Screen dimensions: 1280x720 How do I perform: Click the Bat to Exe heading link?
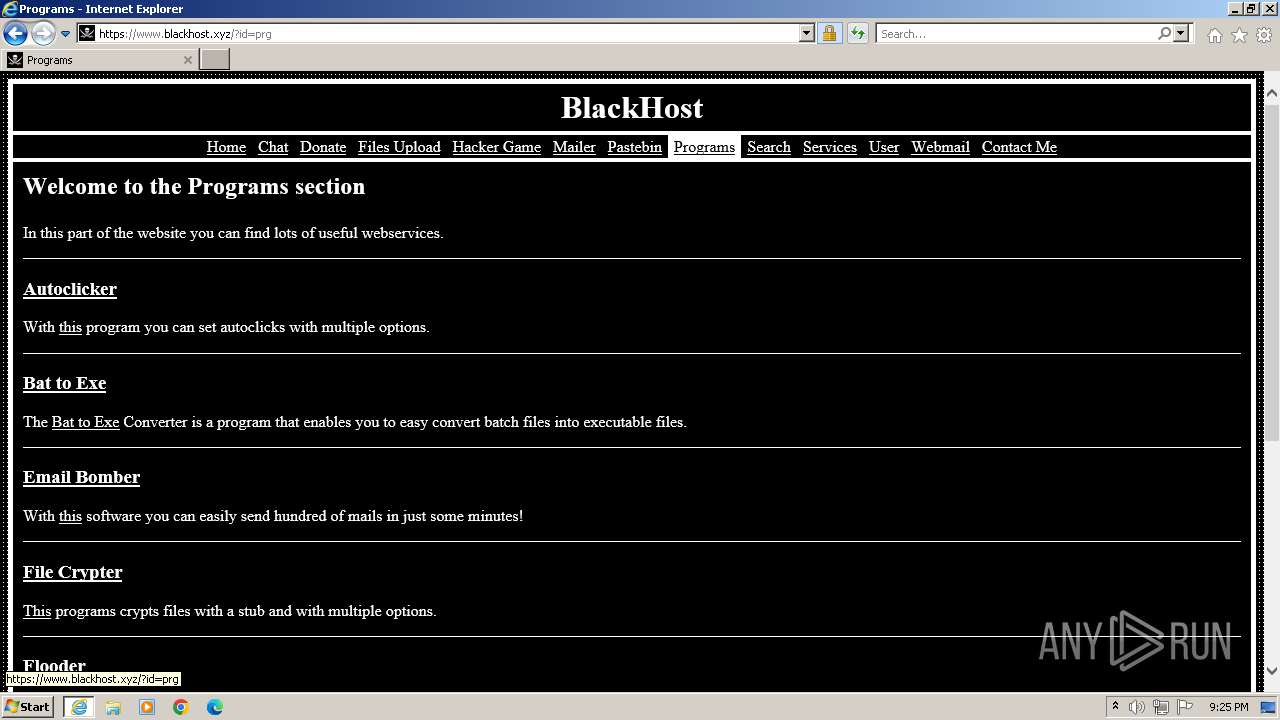(64, 383)
